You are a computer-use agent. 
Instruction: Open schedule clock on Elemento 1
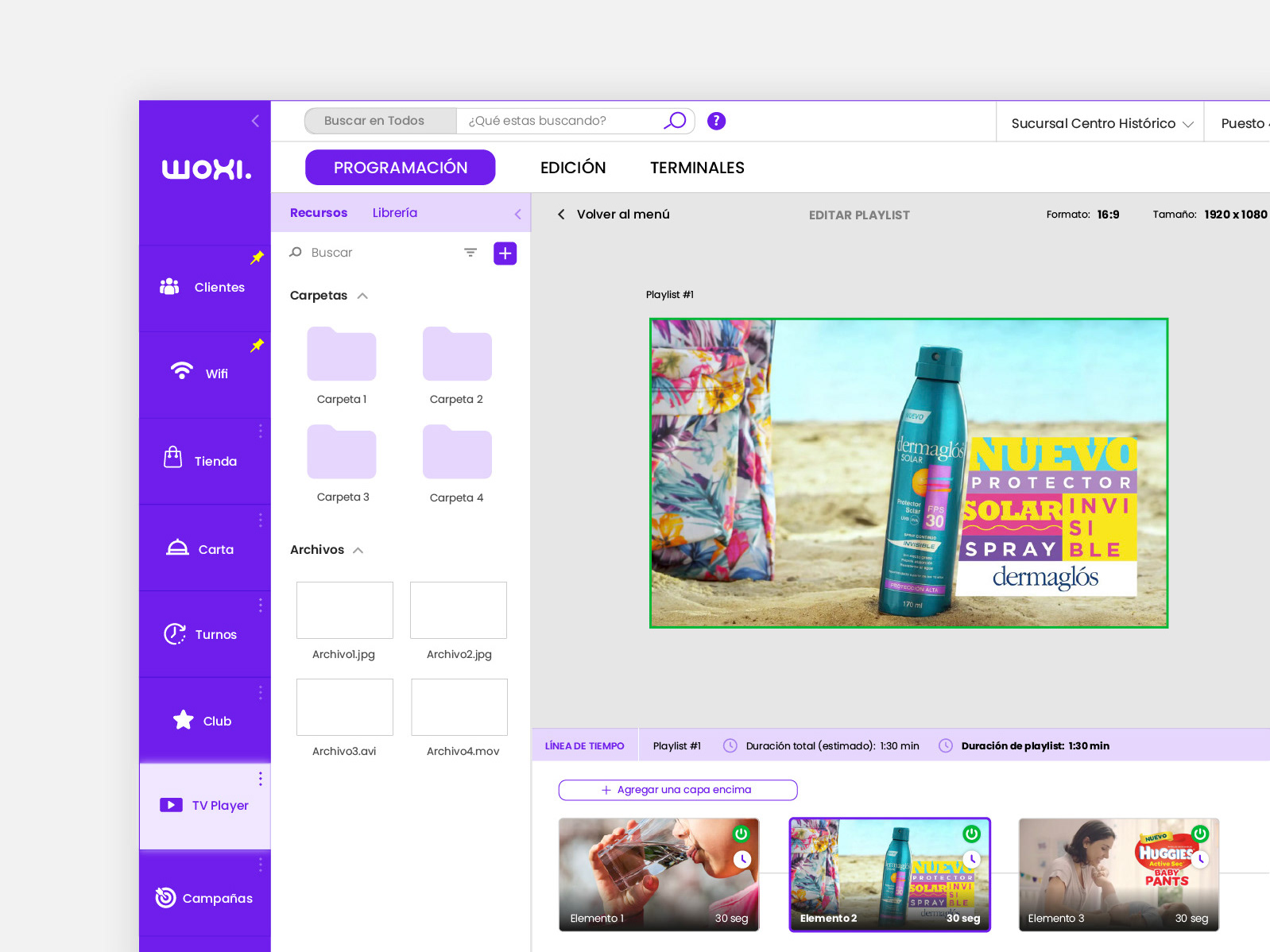(742, 859)
